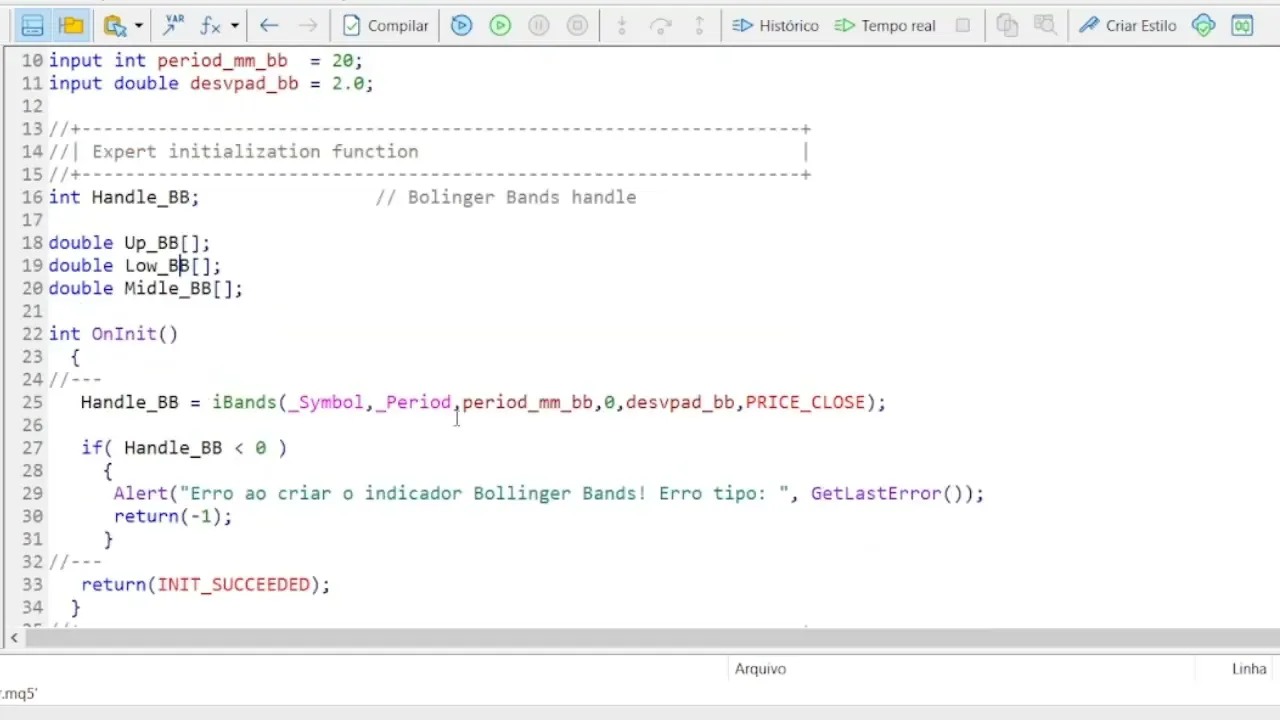Start profiling on Tempo real

pyautogui.click(x=885, y=25)
